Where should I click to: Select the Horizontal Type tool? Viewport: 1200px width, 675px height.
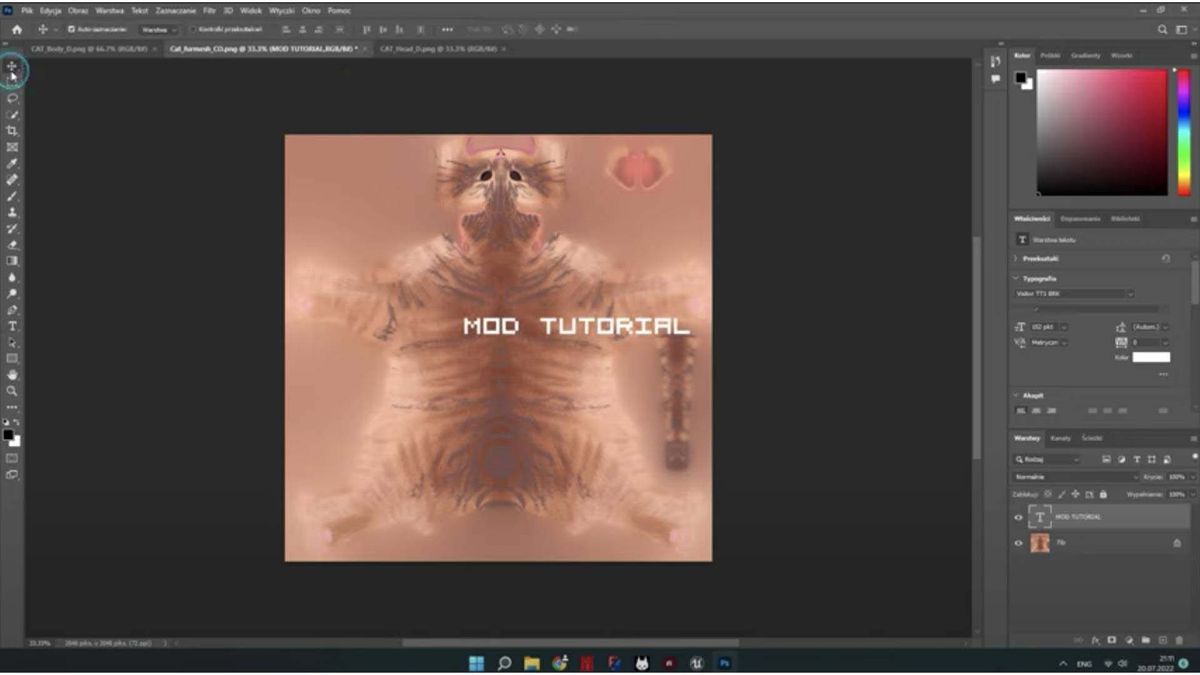pyautogui.click(x=12, y=326)
